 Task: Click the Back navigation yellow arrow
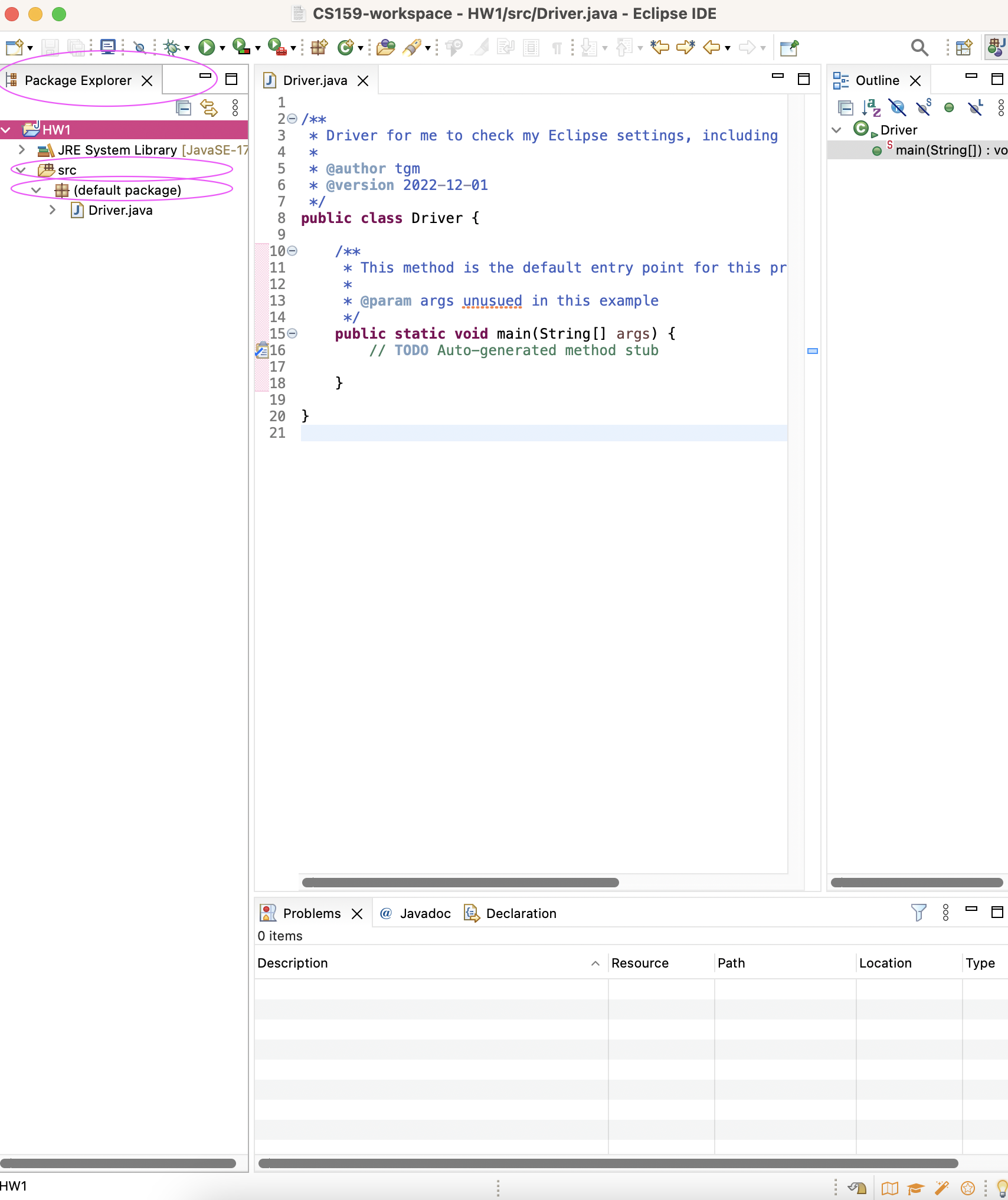pyautogui.click(x=712, y=47)
